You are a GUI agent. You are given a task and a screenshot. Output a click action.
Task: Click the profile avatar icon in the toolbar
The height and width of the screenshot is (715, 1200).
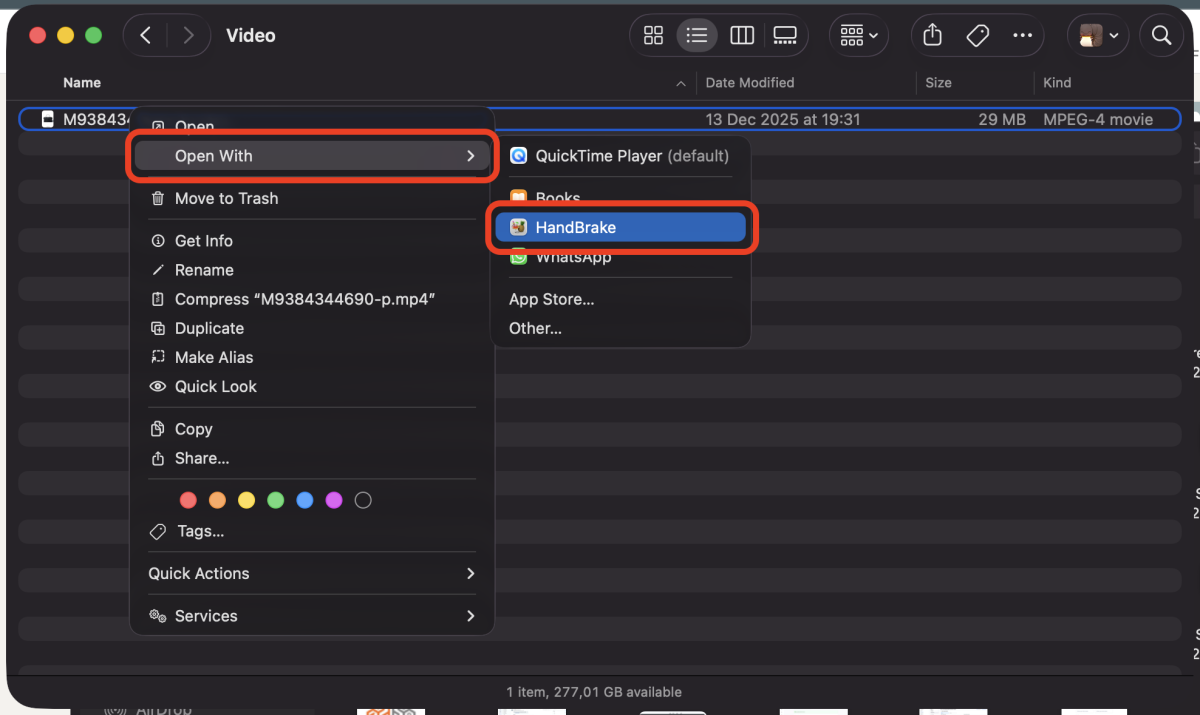[1092, 35]
